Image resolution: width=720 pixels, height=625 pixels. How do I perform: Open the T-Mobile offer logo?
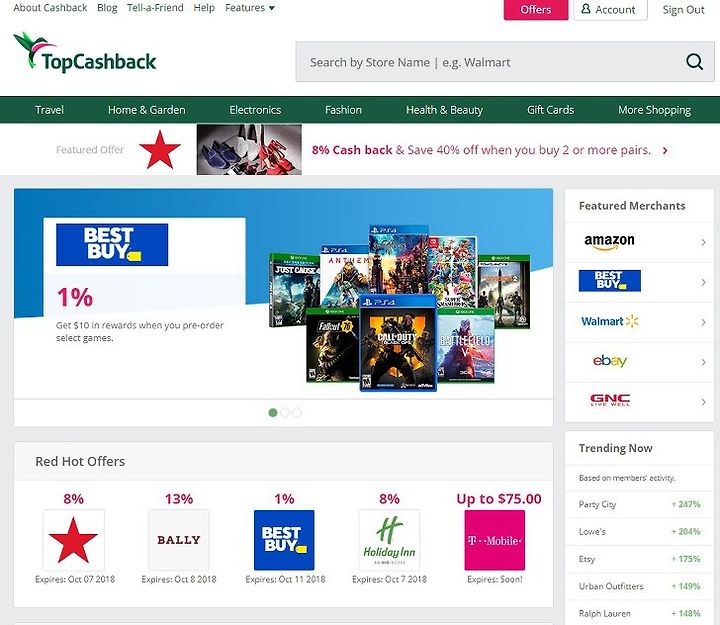coord(495,540)
